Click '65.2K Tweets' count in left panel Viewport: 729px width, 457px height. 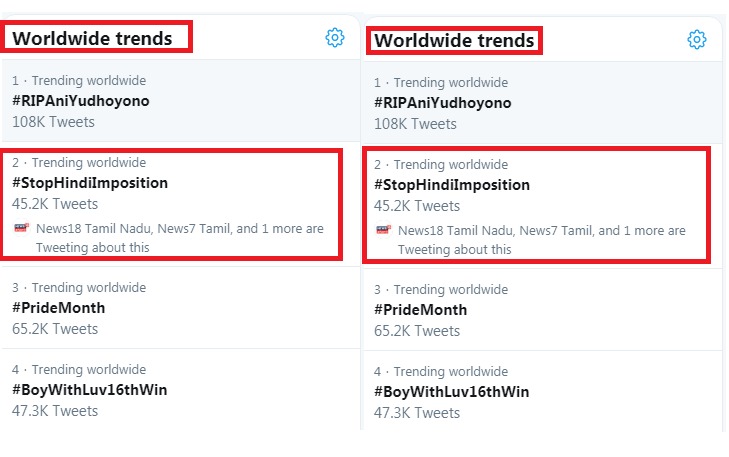coord(55,328)
